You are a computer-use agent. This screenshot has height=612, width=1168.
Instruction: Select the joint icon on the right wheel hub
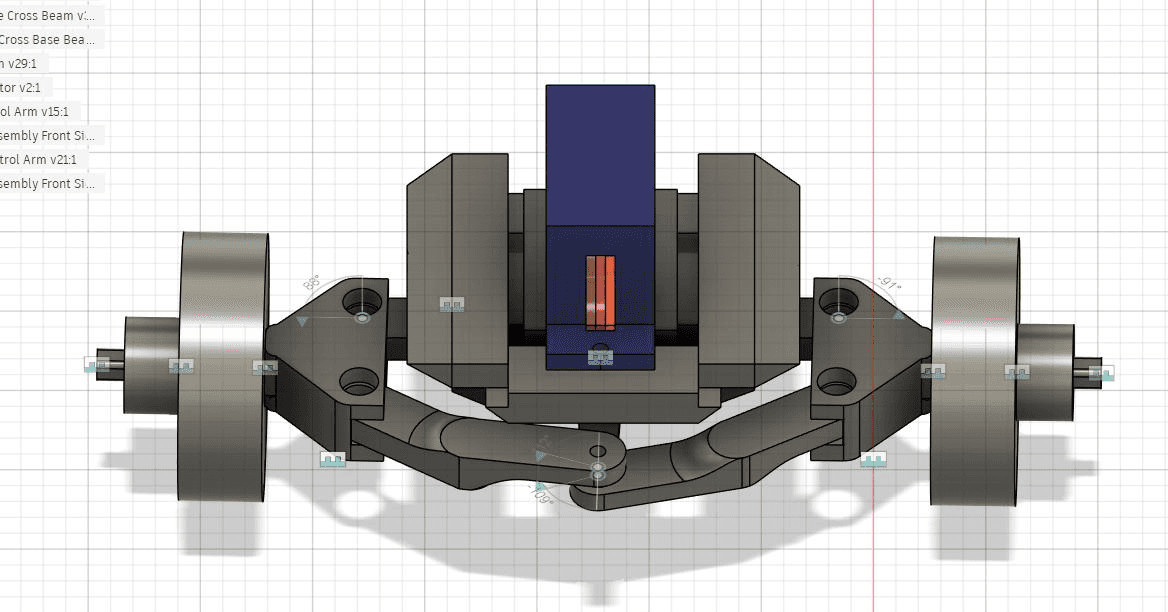click(1017, 372)
